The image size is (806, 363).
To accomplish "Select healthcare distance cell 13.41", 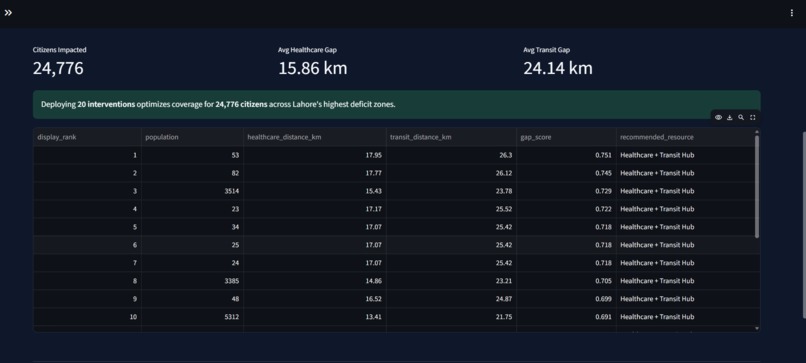I will click(315, 317).
